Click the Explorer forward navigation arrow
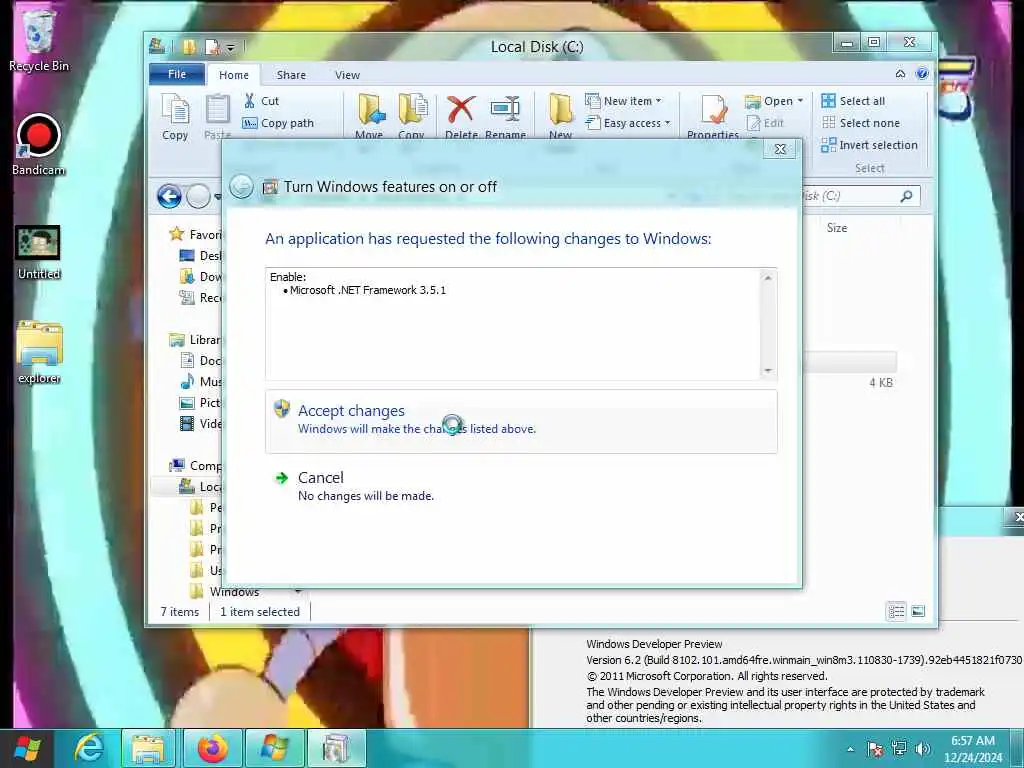The width and height of the screenshot is (1024, 768). pyautogui.click(x=199, y=197)
